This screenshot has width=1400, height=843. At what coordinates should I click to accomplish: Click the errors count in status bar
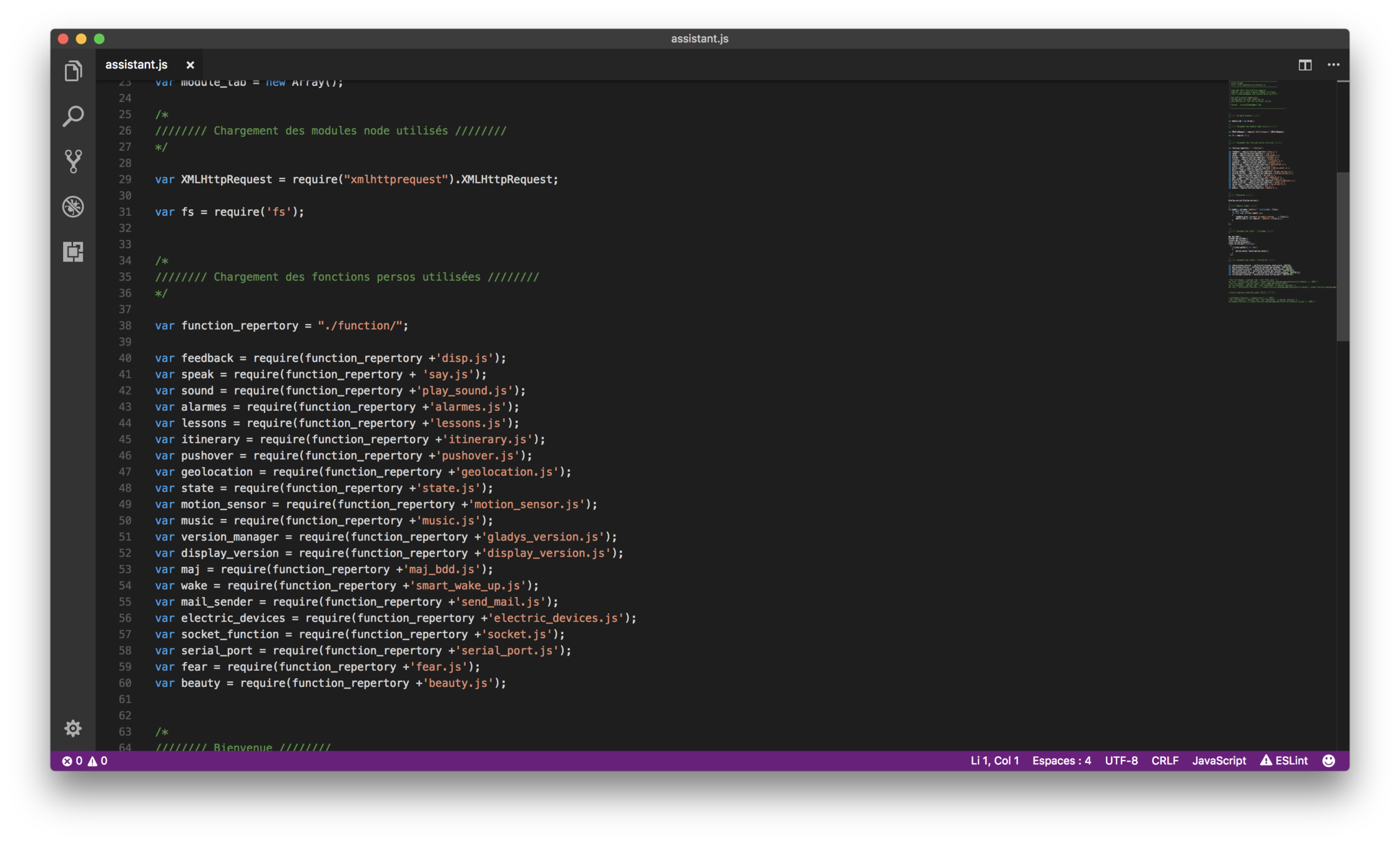tap(72, 761)
